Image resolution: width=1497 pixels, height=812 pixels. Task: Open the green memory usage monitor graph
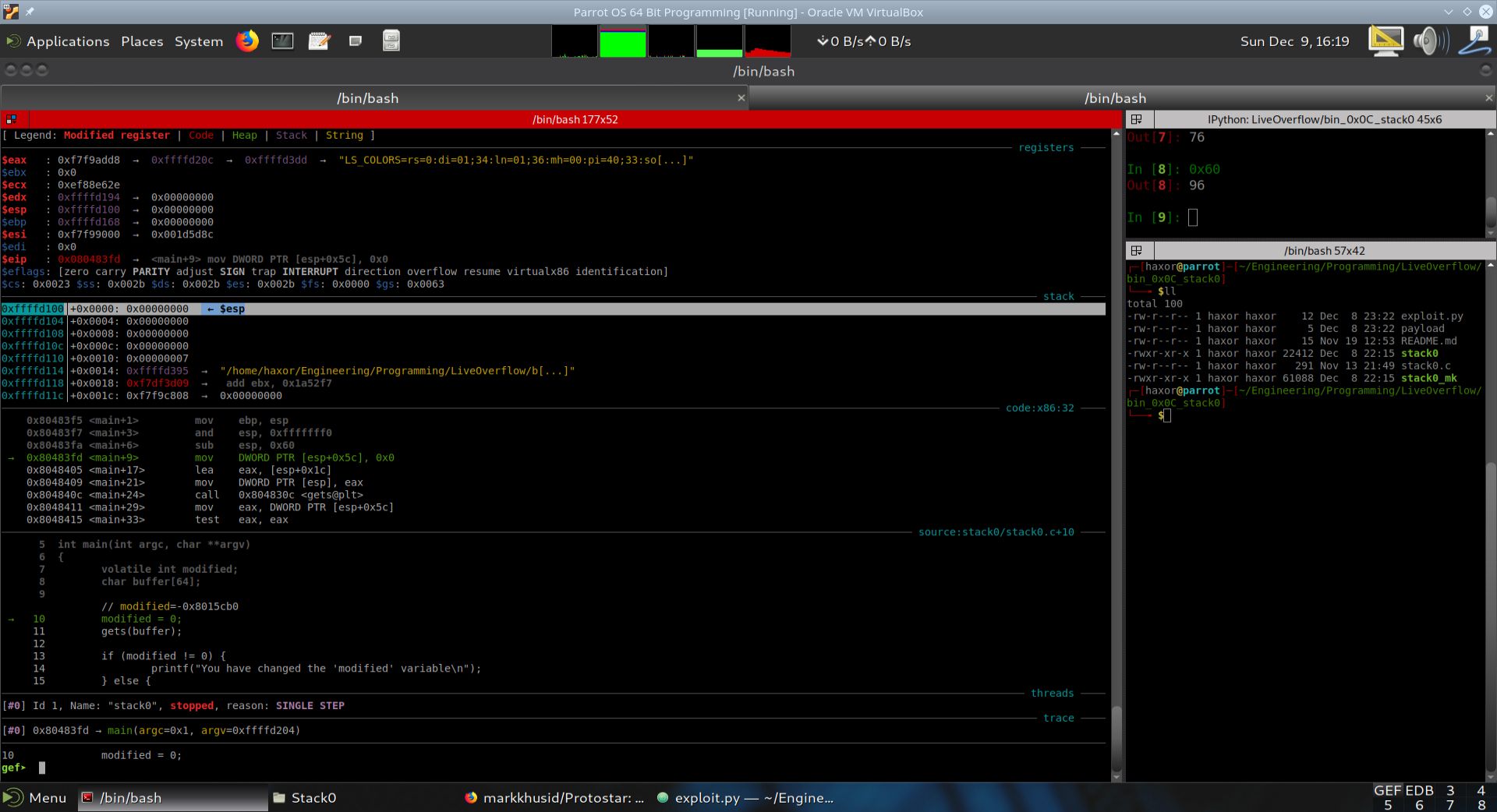click(x=622, y=41)
